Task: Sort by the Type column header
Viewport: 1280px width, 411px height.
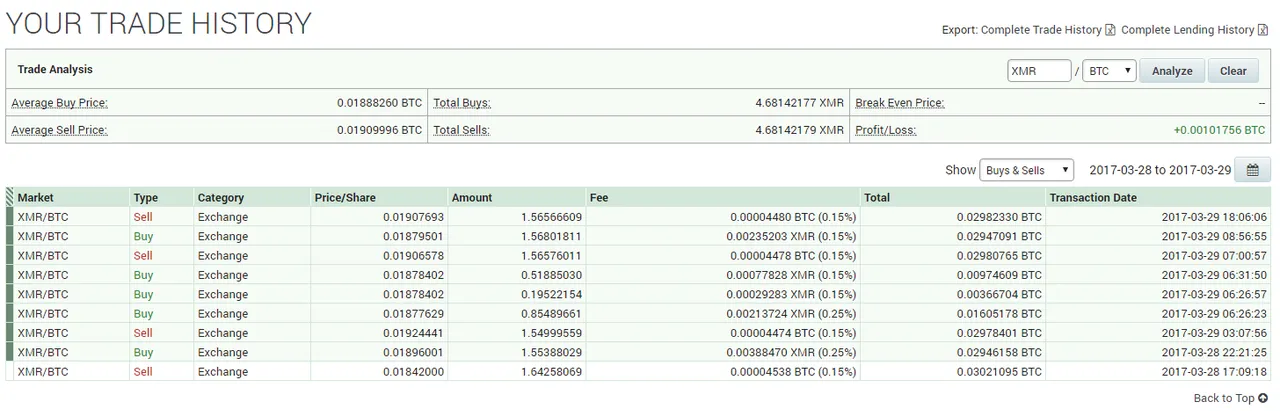Action: click(x=161, y=197)
